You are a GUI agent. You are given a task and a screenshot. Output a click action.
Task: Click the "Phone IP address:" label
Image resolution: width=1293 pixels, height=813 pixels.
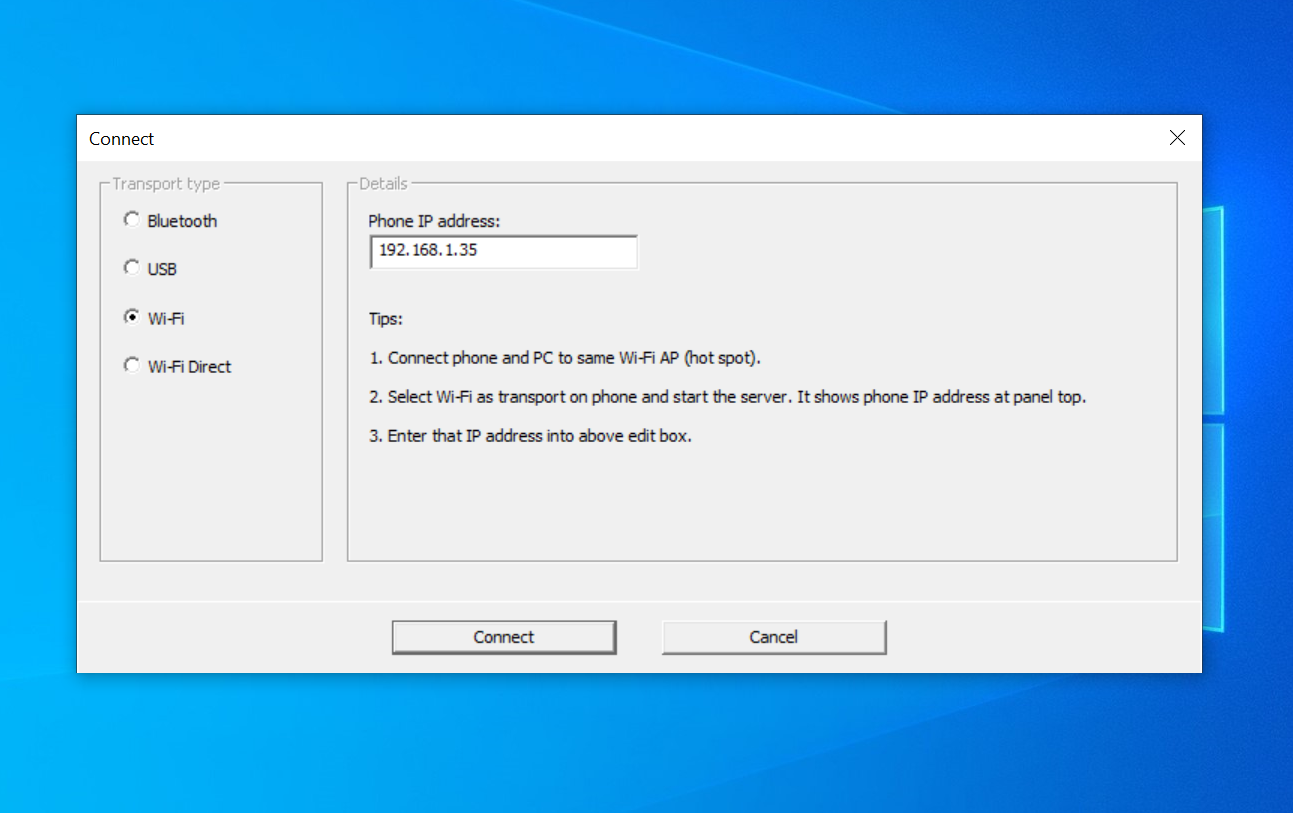[x=434, y=221]
